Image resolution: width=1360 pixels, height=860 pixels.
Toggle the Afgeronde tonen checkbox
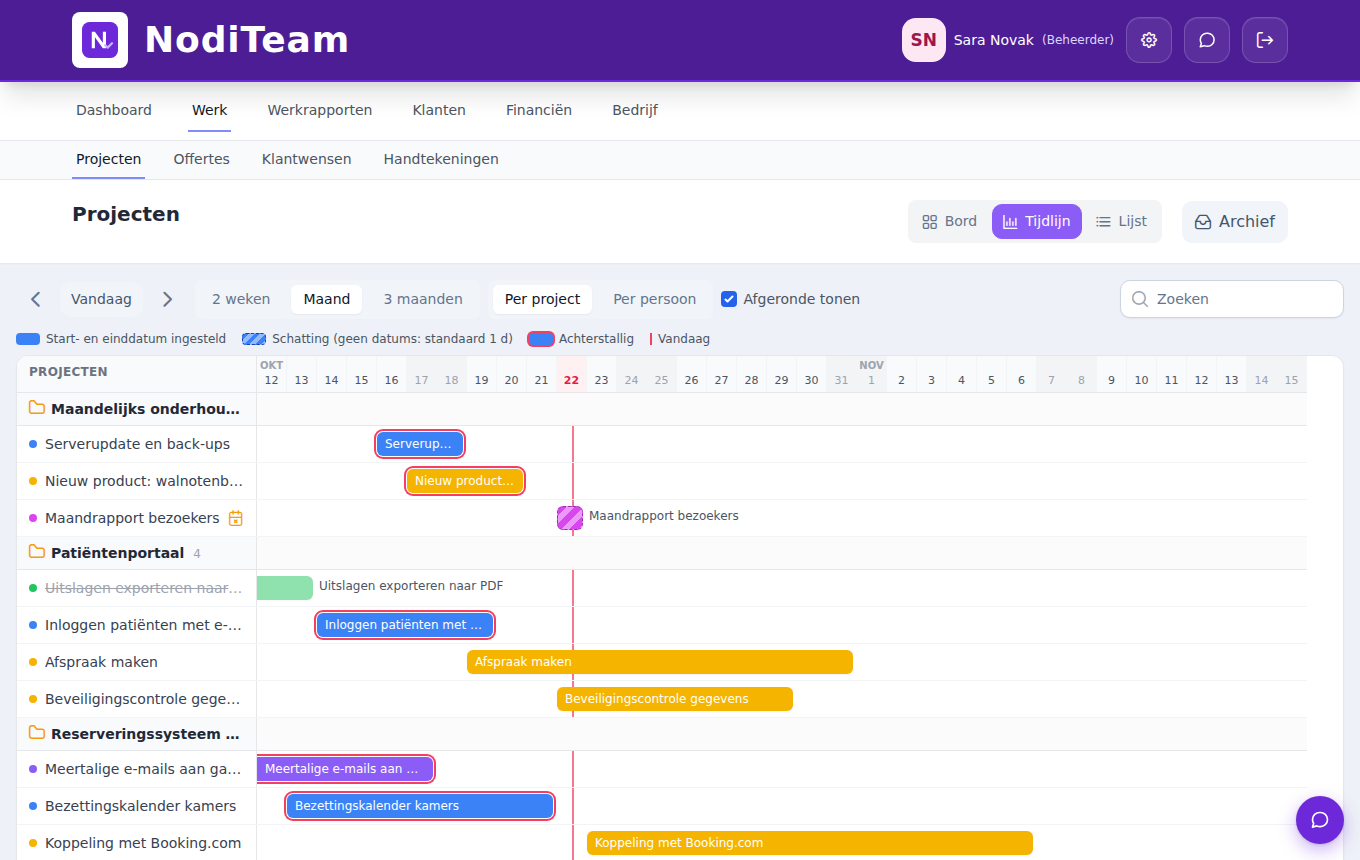(729, 299)
